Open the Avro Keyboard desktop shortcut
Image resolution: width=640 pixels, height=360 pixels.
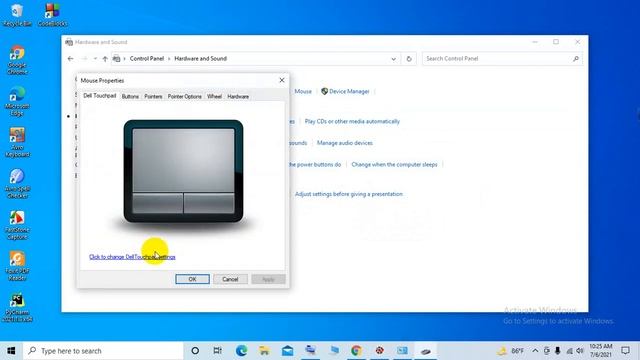[17, 142]
